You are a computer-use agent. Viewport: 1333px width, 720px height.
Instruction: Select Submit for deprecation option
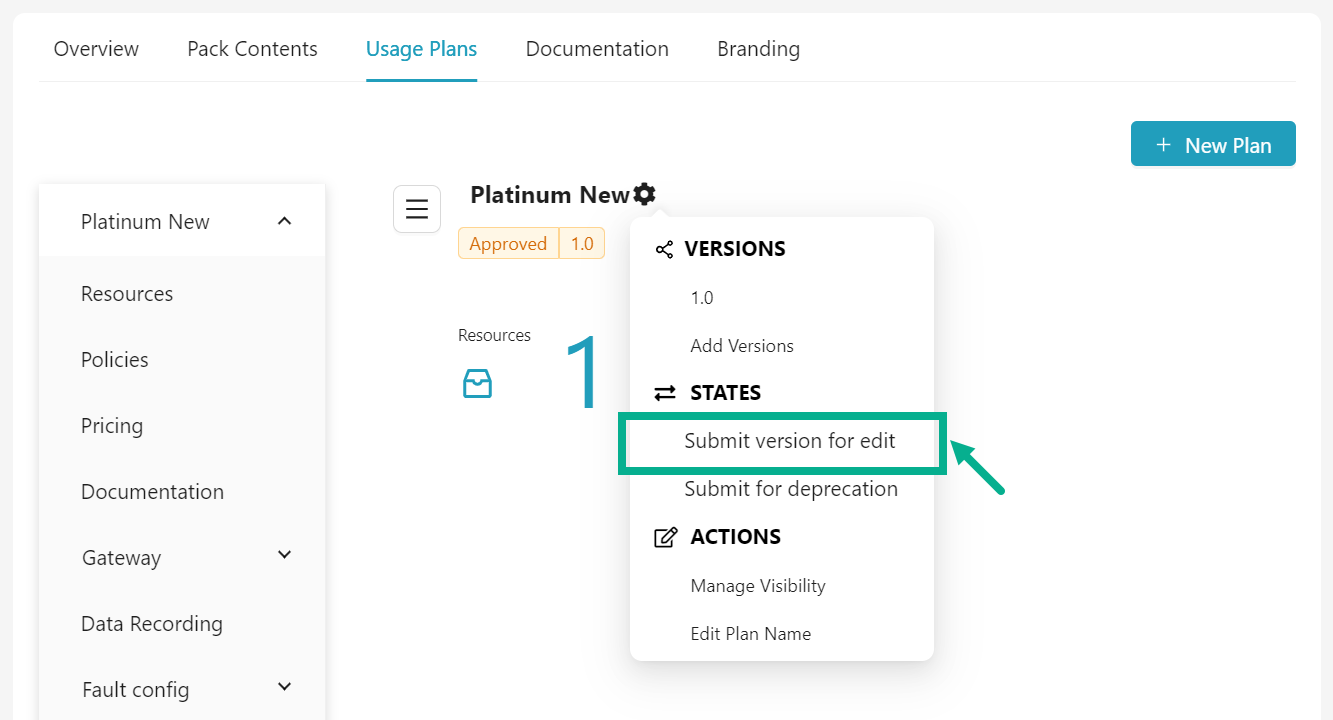[790, 489]
